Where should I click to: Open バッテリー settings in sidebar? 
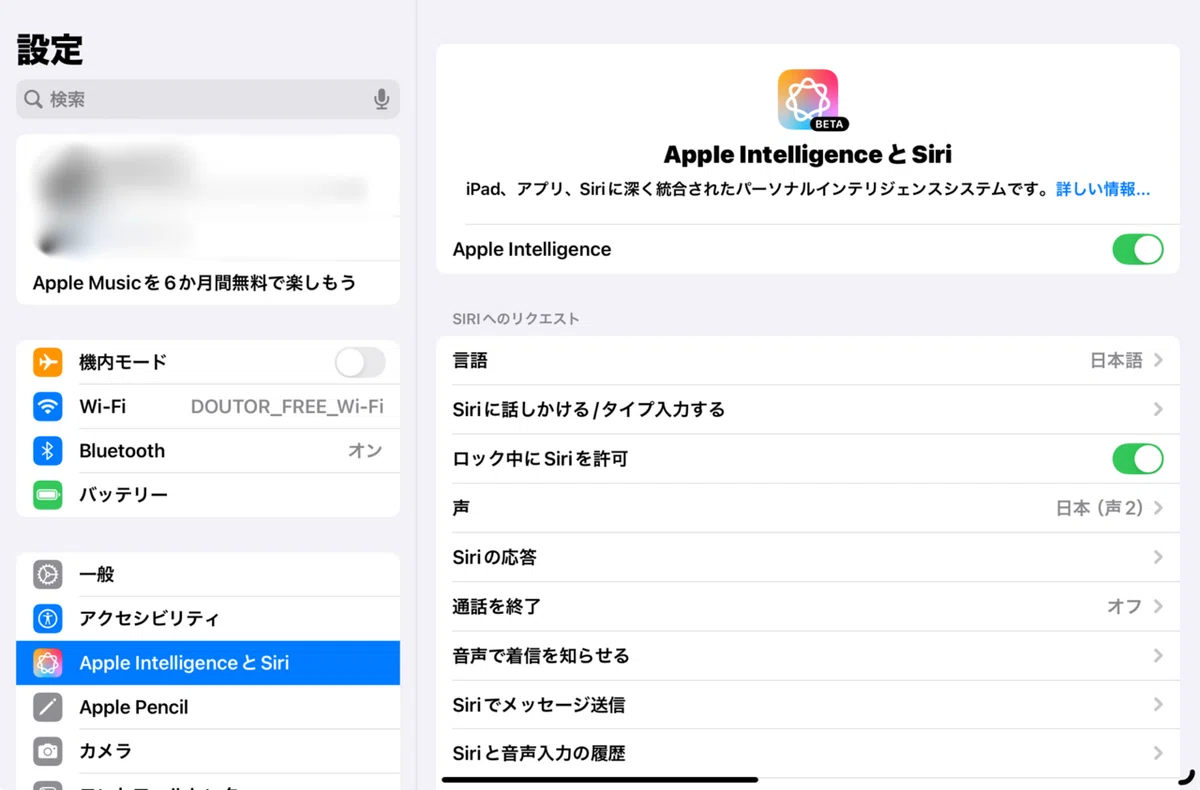(x=208, y=494)
